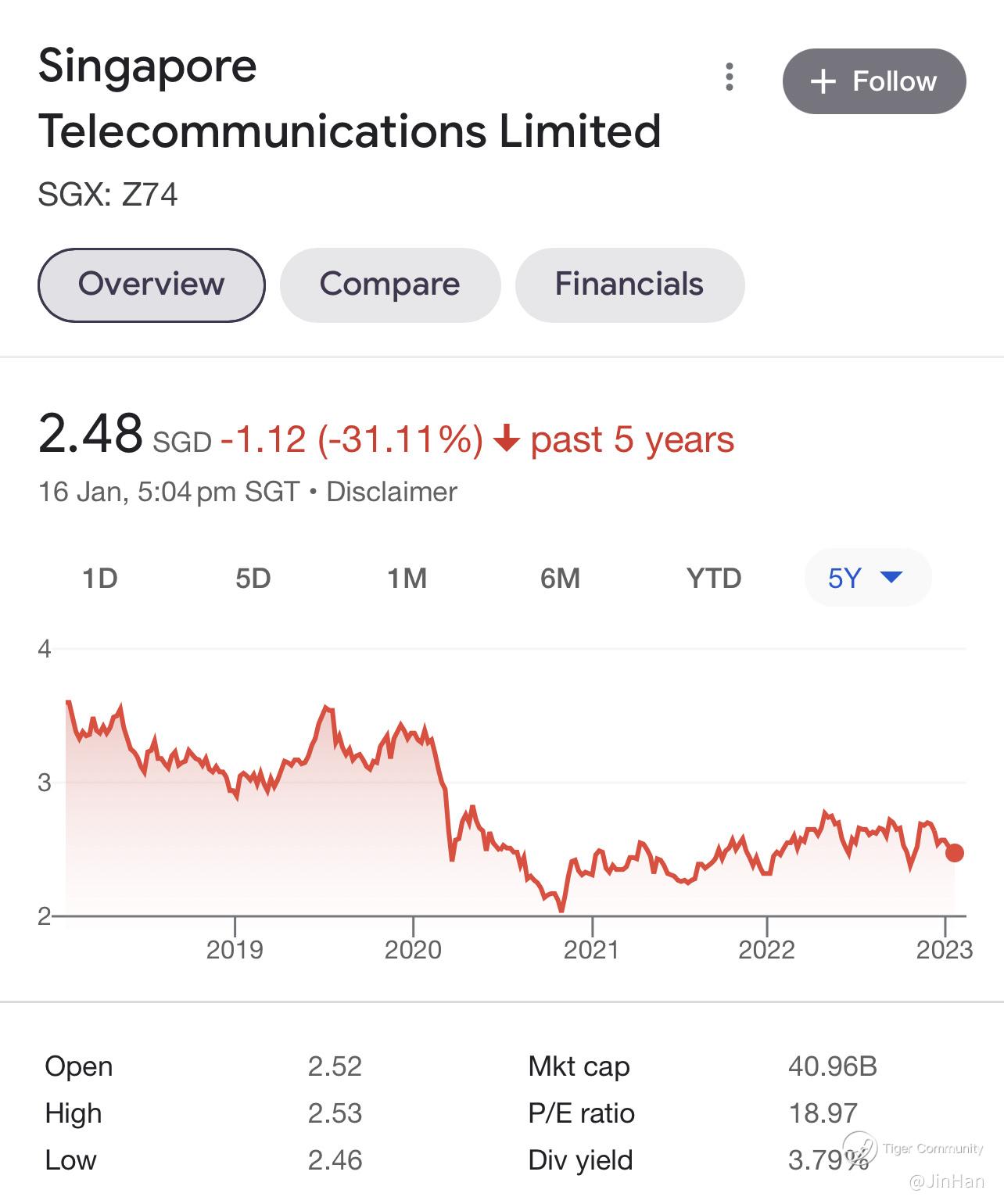The image size is (1004, 1204).
Task: Open the three-dot more options menu
Action: click(729, 77)
